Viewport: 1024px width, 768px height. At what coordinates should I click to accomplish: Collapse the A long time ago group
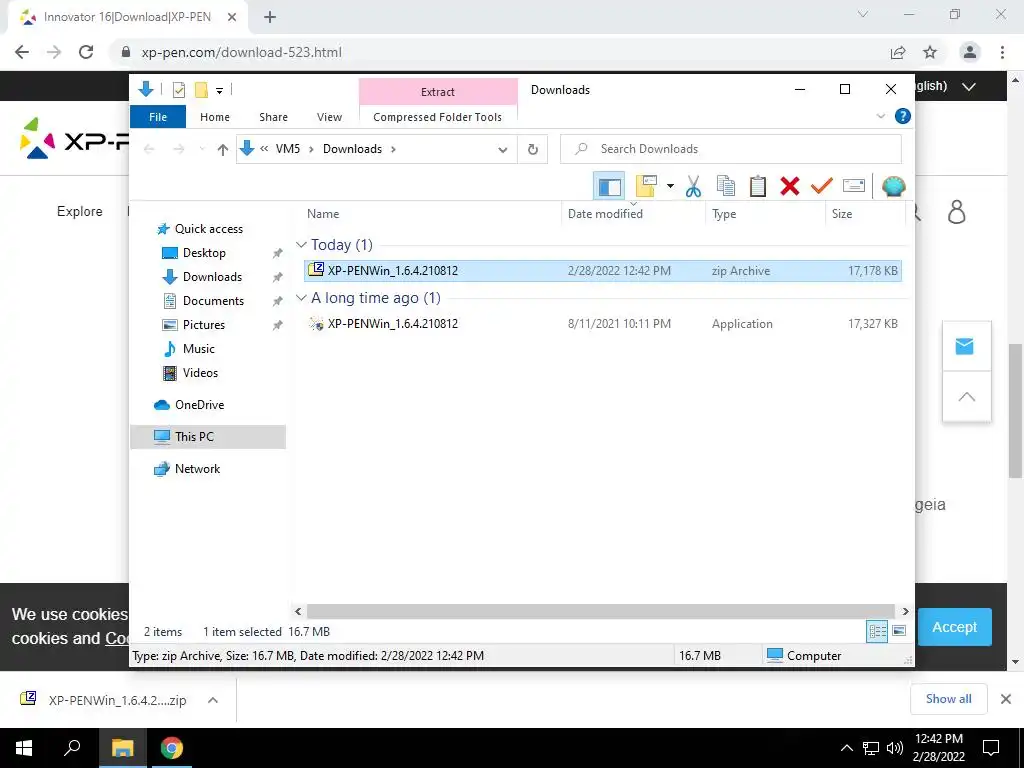301,298
